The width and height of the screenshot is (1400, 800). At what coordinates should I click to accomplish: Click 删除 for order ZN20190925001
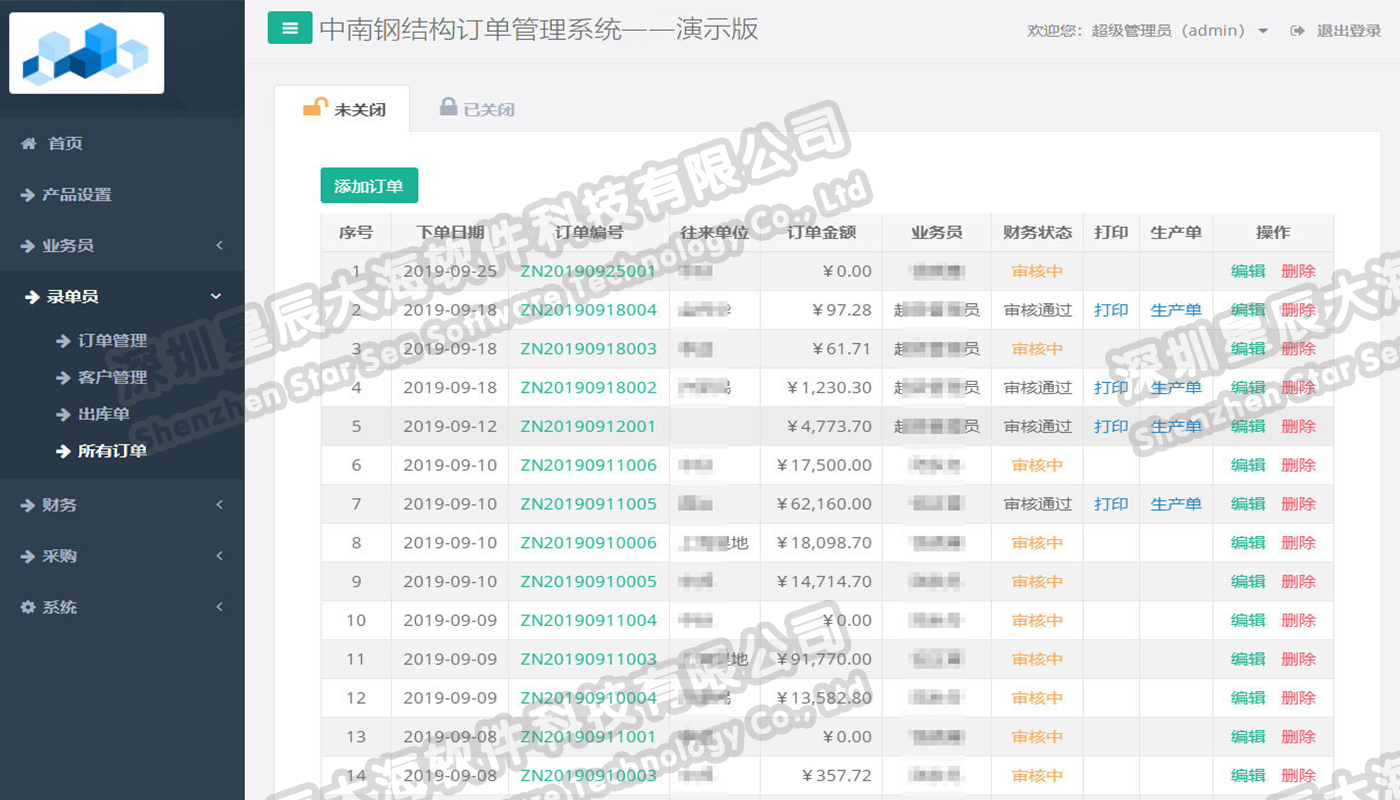point(1298,271)
